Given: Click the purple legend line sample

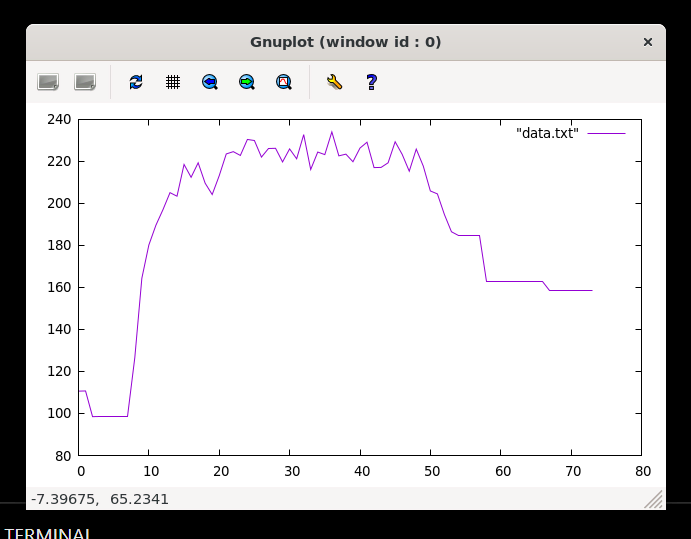Looking at the screenshot, I should click(606, 133).
